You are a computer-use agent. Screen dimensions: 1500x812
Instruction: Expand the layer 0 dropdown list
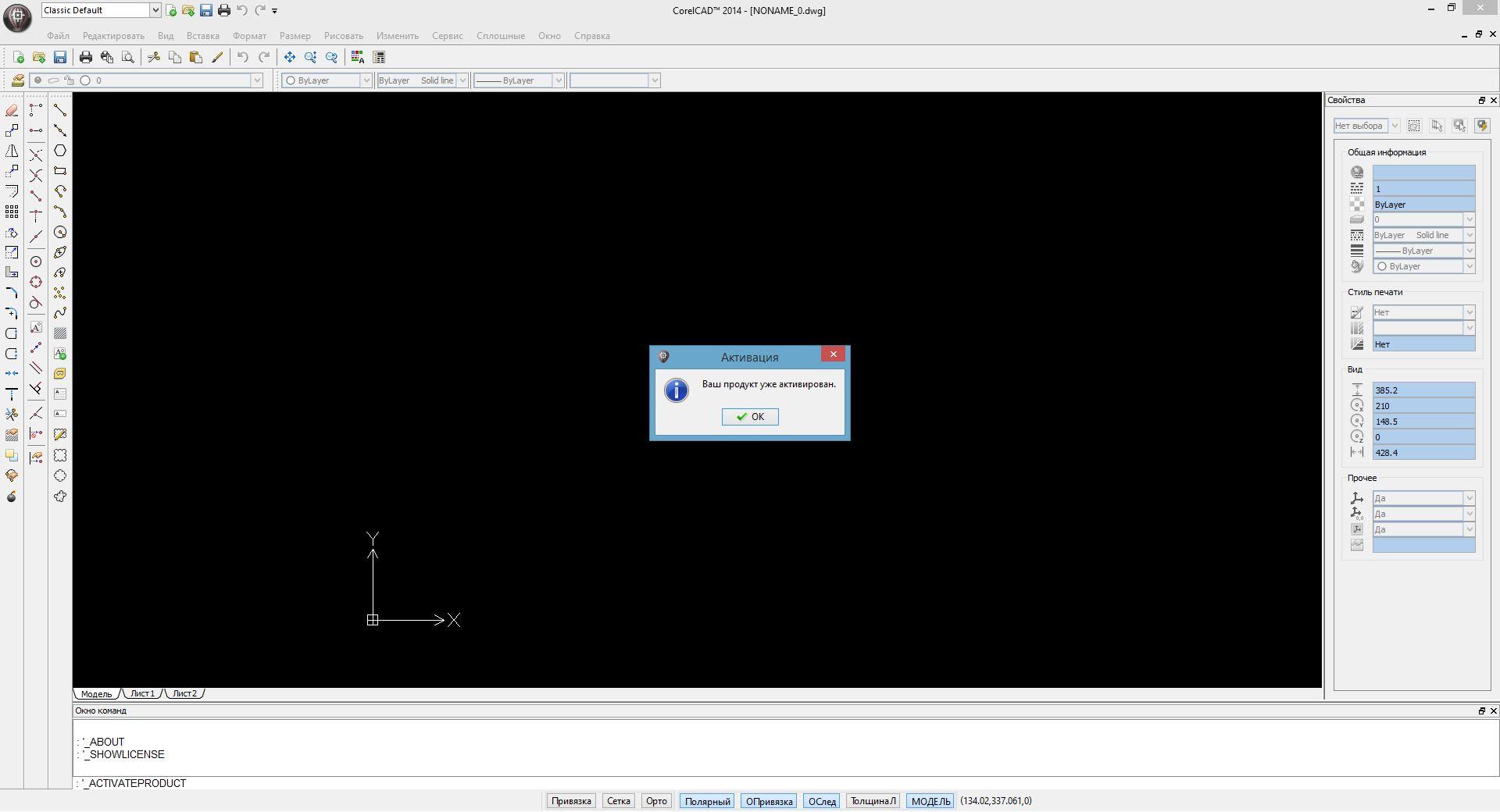256,80
